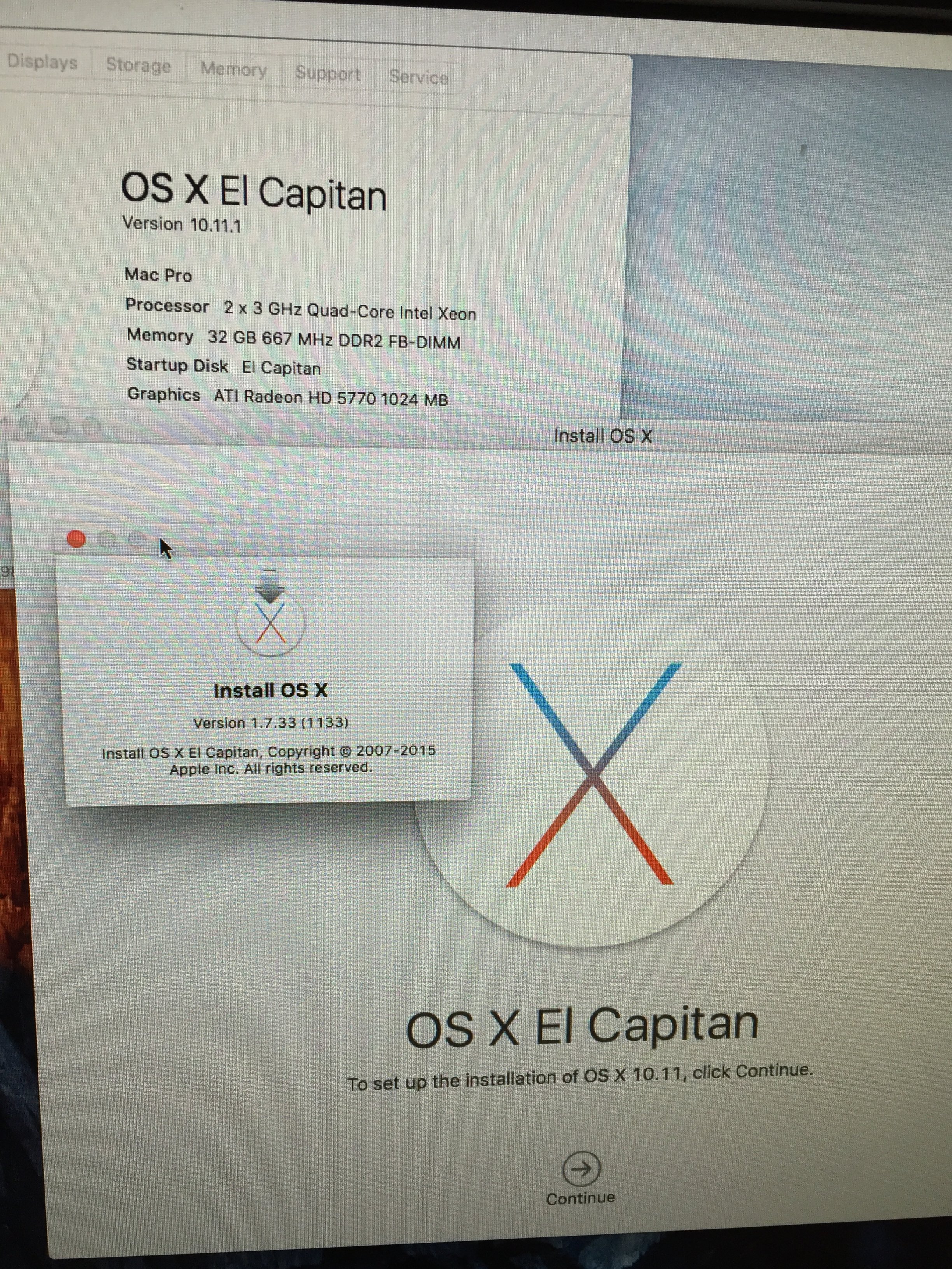The height and width of the screenshot is (1269, 952).
Task: Click the Continue arrow icon in installer
Action: [581, 1168]
